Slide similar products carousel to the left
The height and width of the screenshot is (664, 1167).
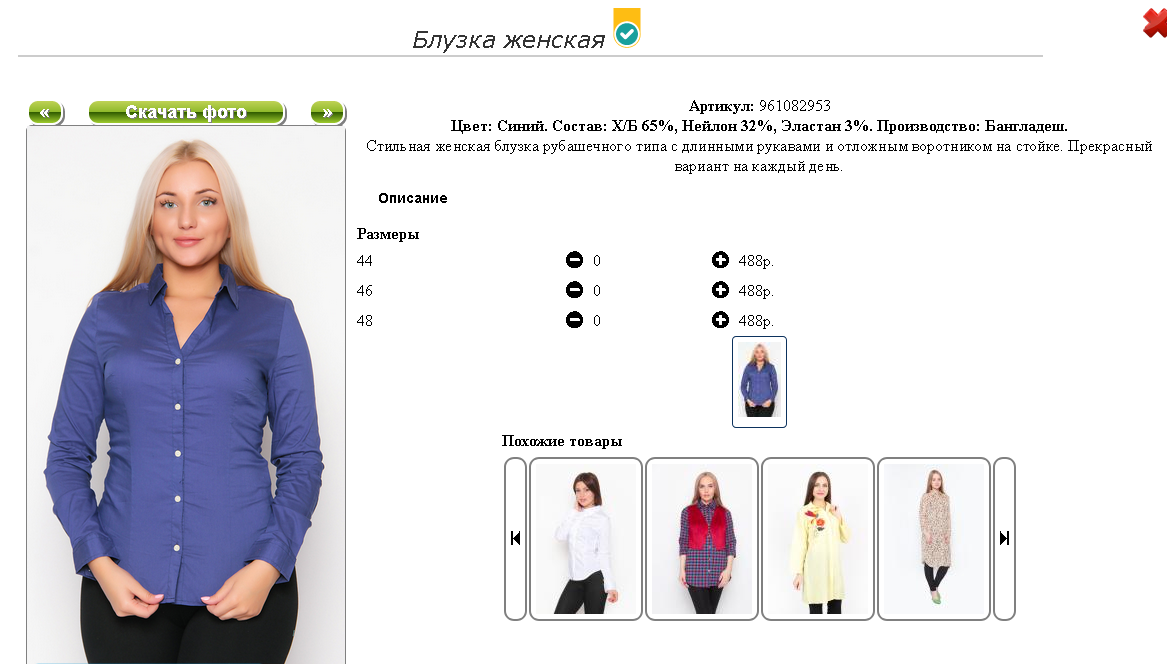(x=515, y=539)
